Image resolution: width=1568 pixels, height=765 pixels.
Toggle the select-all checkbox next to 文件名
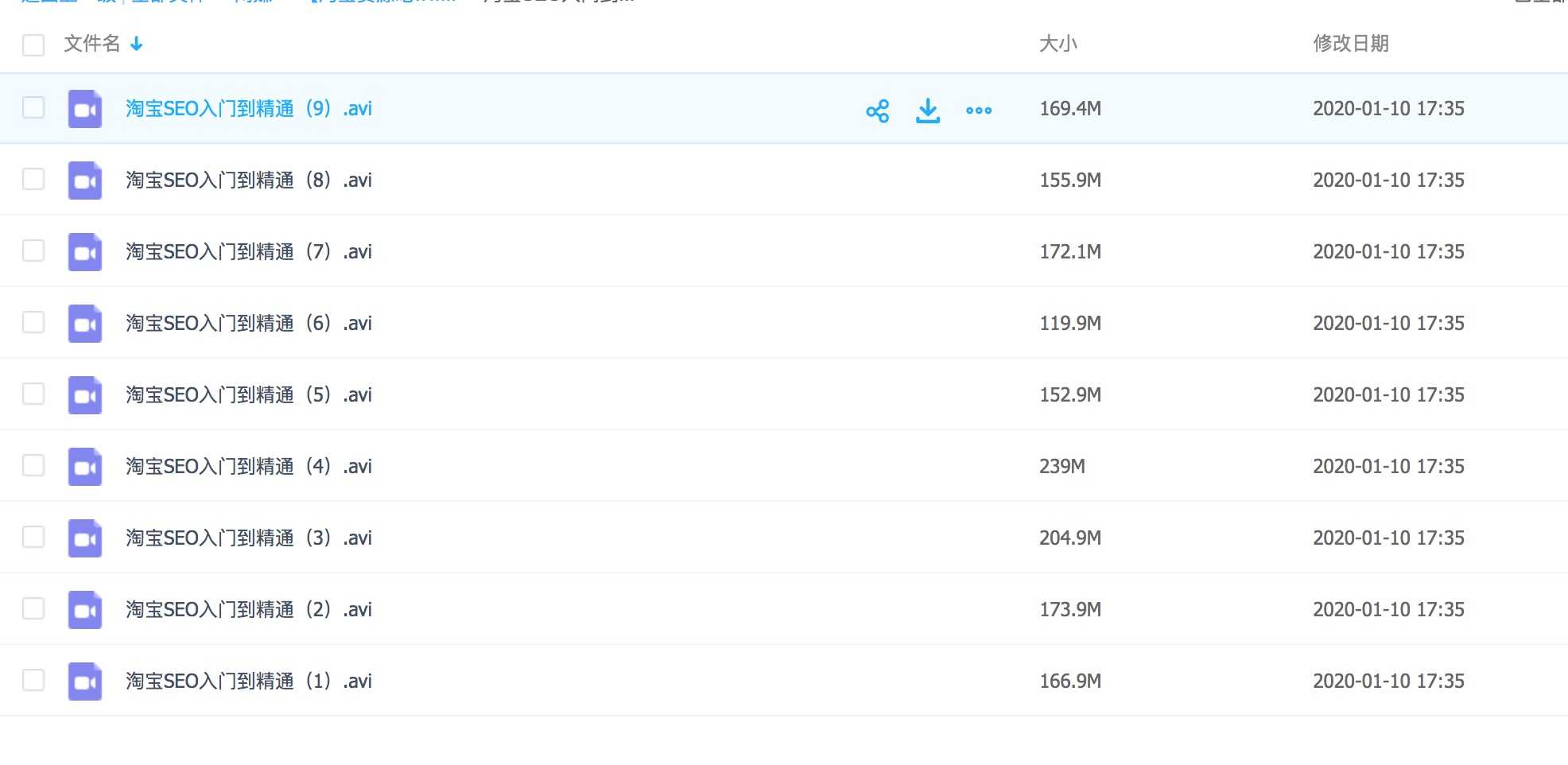tap(33, 45)
